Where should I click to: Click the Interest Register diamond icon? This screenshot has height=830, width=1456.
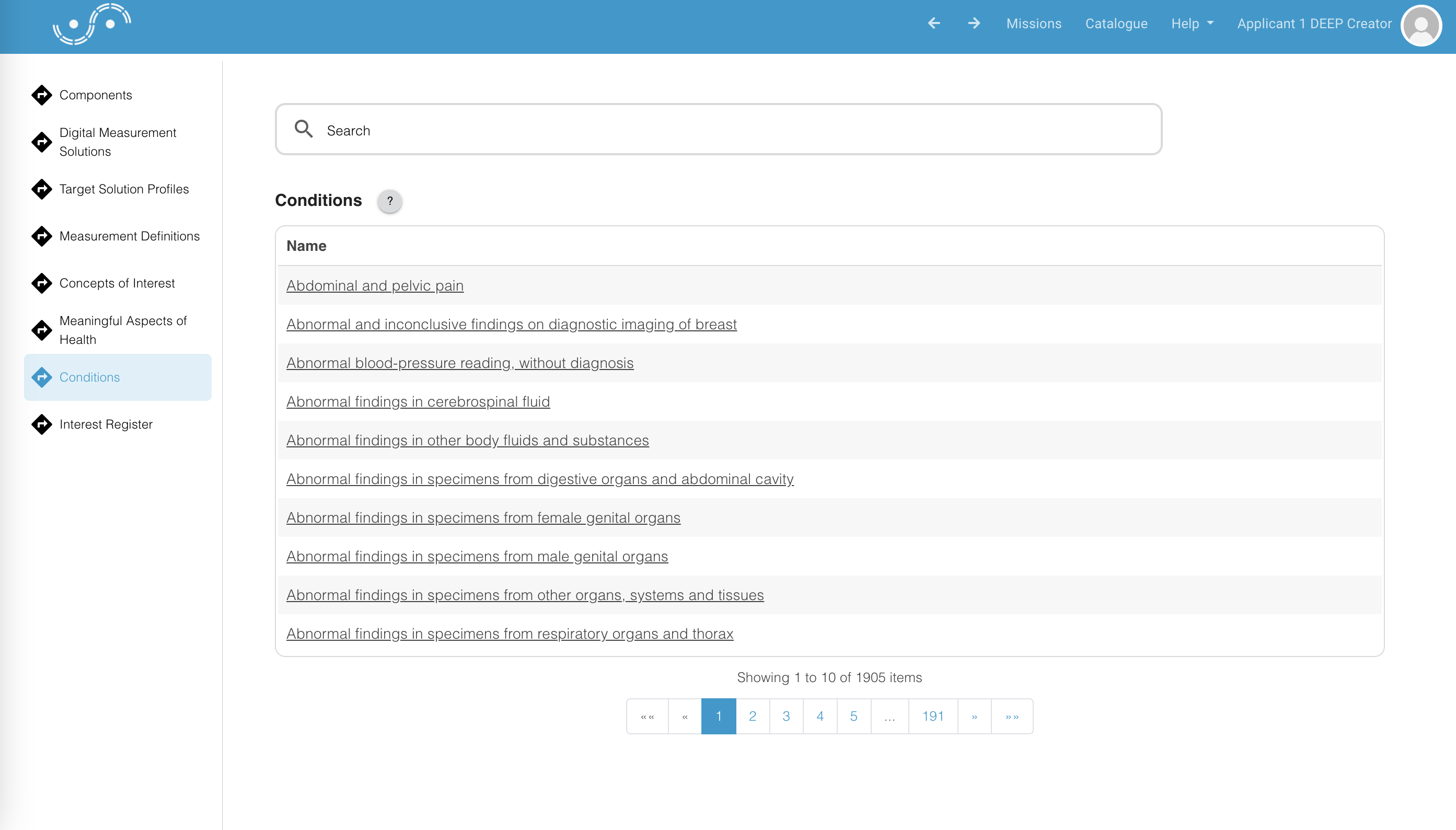coord(42,424)
